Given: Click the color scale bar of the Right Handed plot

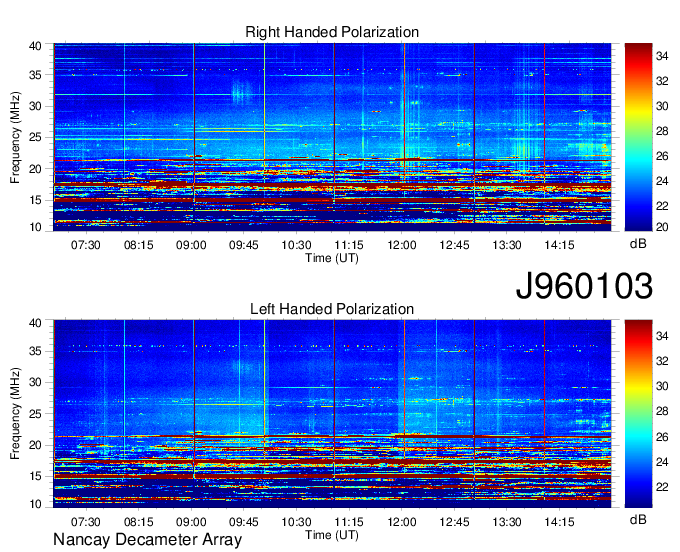Looking at the screenshot, I should coord(638,137).
